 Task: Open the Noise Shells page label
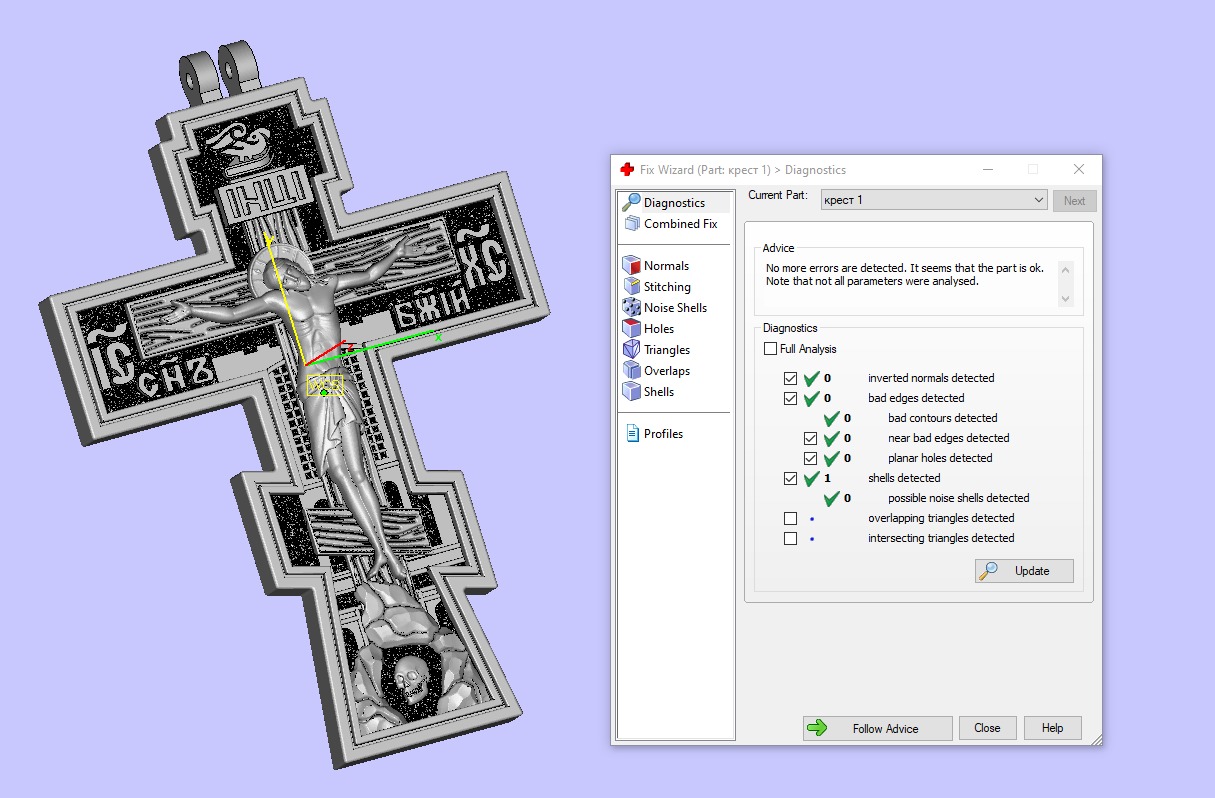click(675, 308)
